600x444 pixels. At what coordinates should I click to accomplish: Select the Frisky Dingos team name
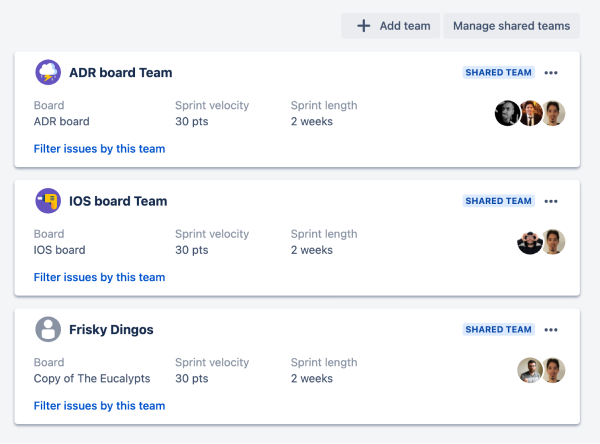(x=111, y=329)
